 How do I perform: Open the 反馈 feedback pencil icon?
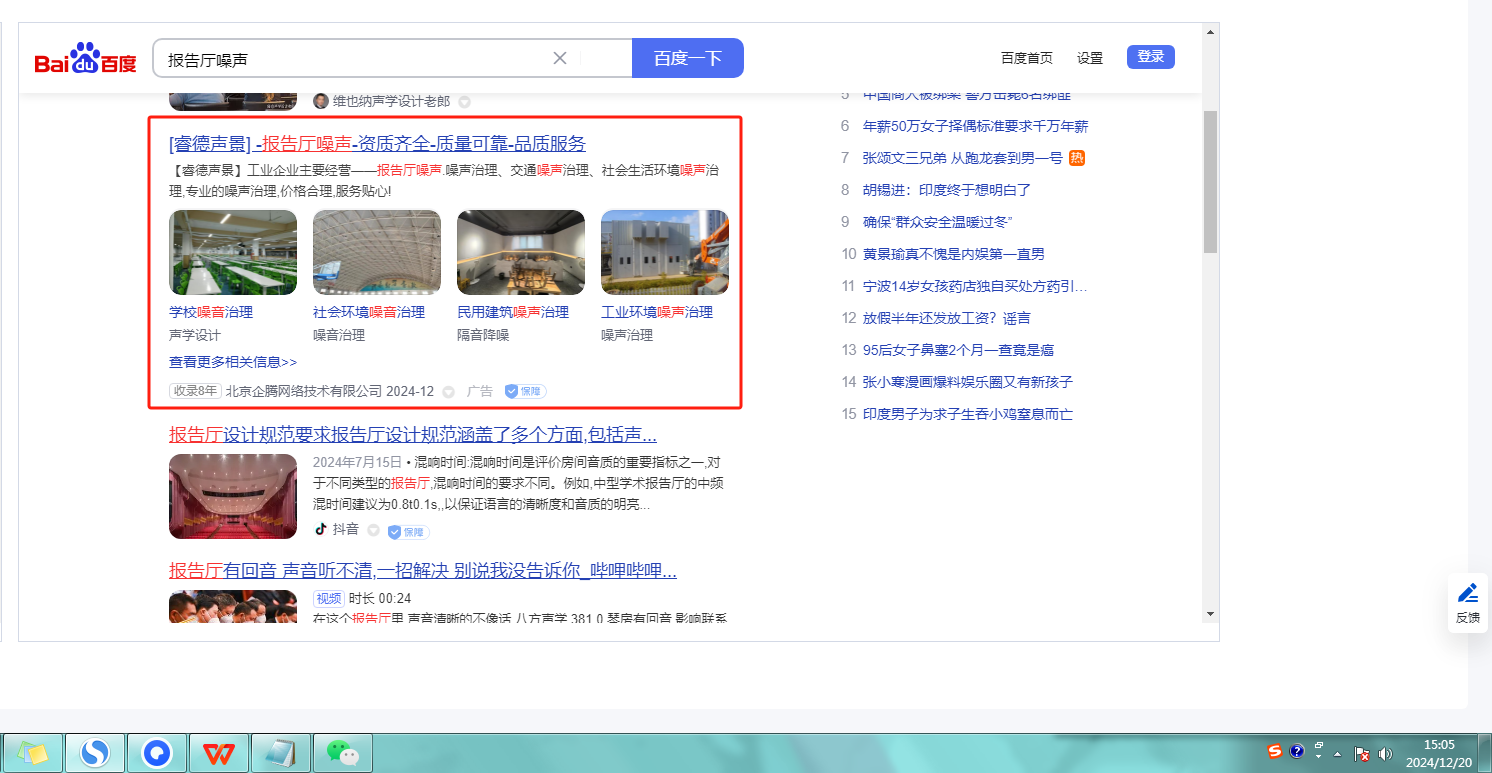coord(1467,593)
